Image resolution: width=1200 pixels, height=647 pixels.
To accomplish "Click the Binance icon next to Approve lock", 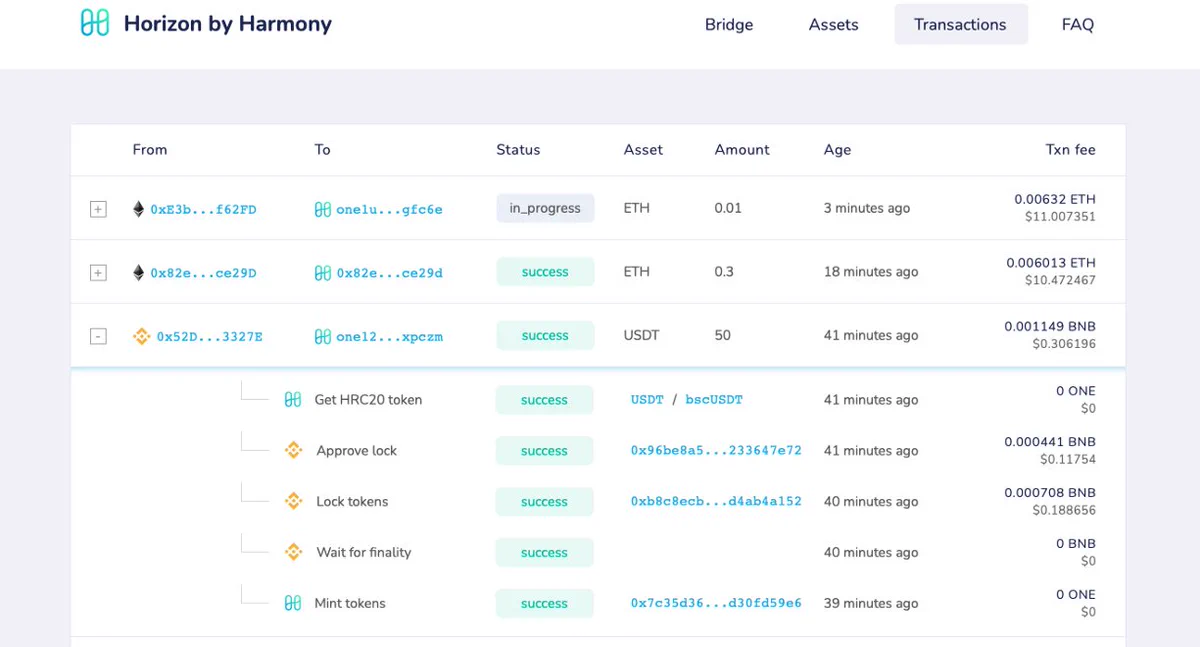I will pyautogui.click(x=293, y=451).
